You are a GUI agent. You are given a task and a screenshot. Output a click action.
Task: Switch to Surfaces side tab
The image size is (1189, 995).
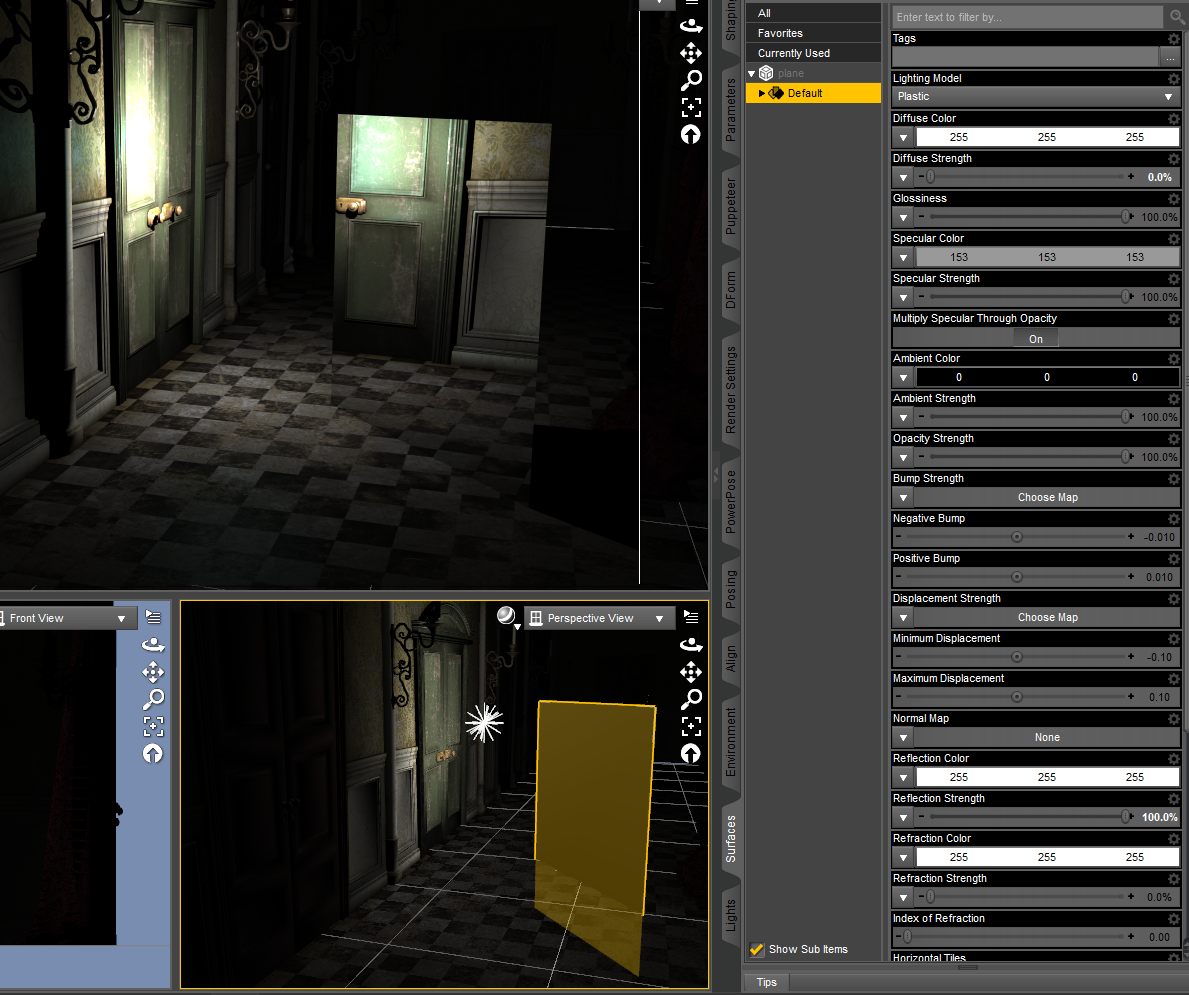click(730, 839)
